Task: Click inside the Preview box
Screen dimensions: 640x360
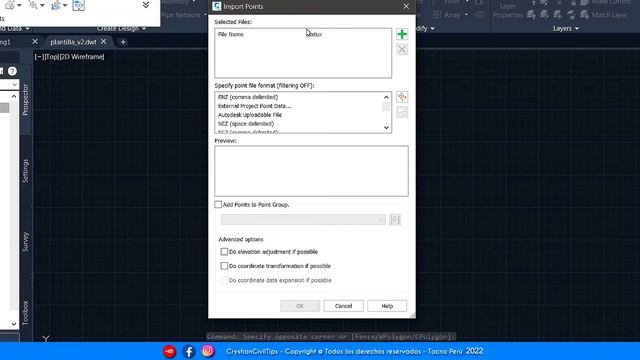Action: [x=311, y=171]
